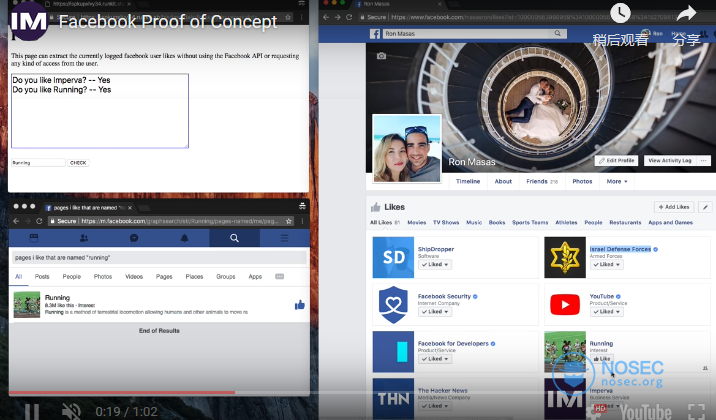
Task: Pause the YouTube video
Action: (32, 411)
